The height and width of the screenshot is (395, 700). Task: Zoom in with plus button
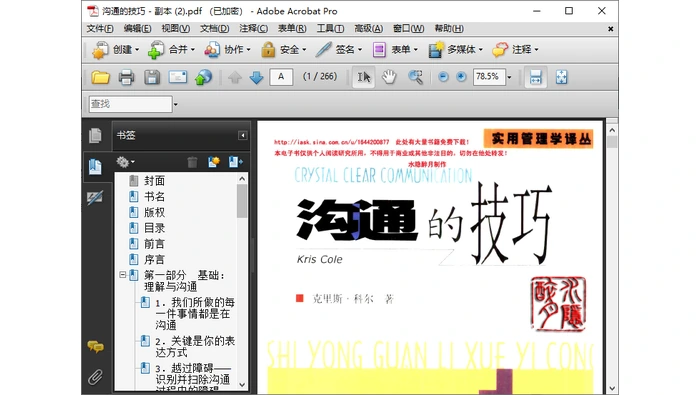pos(461,77)
